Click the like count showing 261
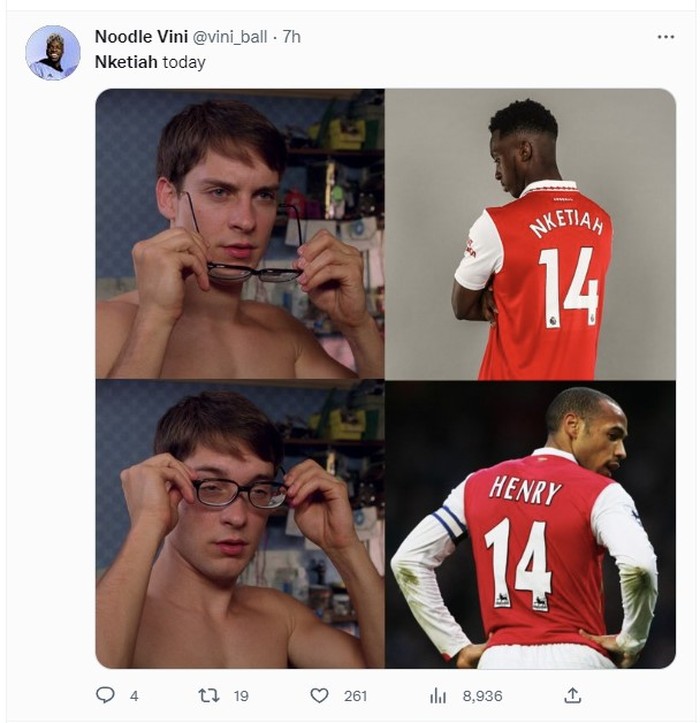Viewport: 700px width, 723px height. point(355,696)
